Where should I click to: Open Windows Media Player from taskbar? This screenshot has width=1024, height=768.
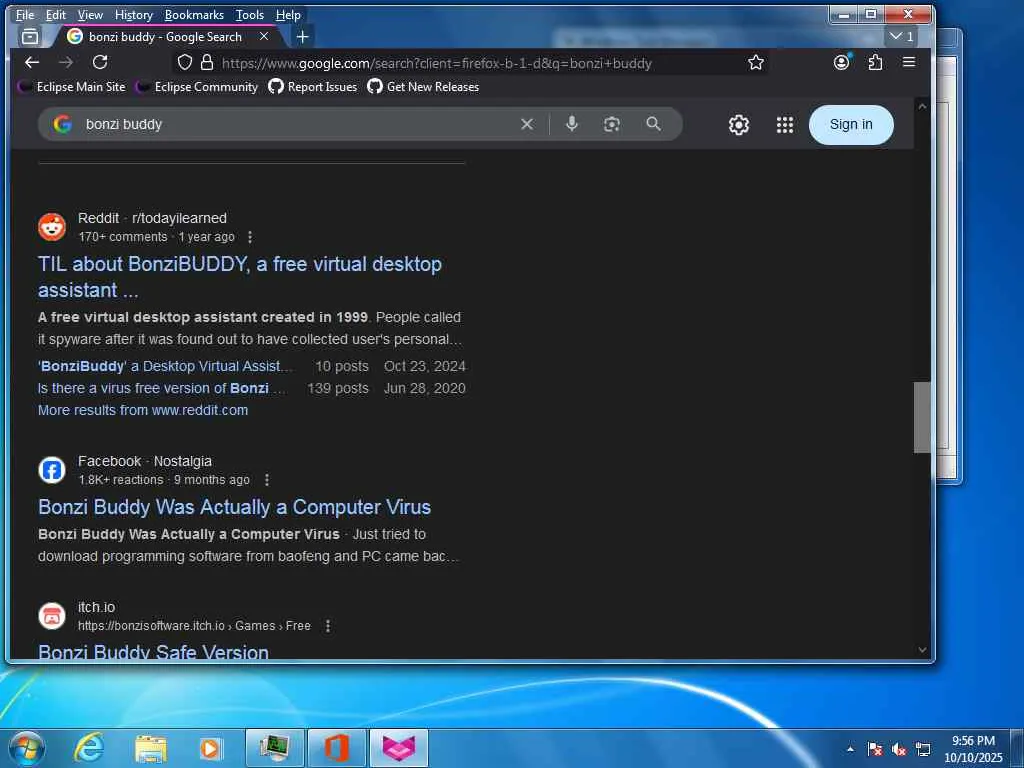[x=210, y=748]
